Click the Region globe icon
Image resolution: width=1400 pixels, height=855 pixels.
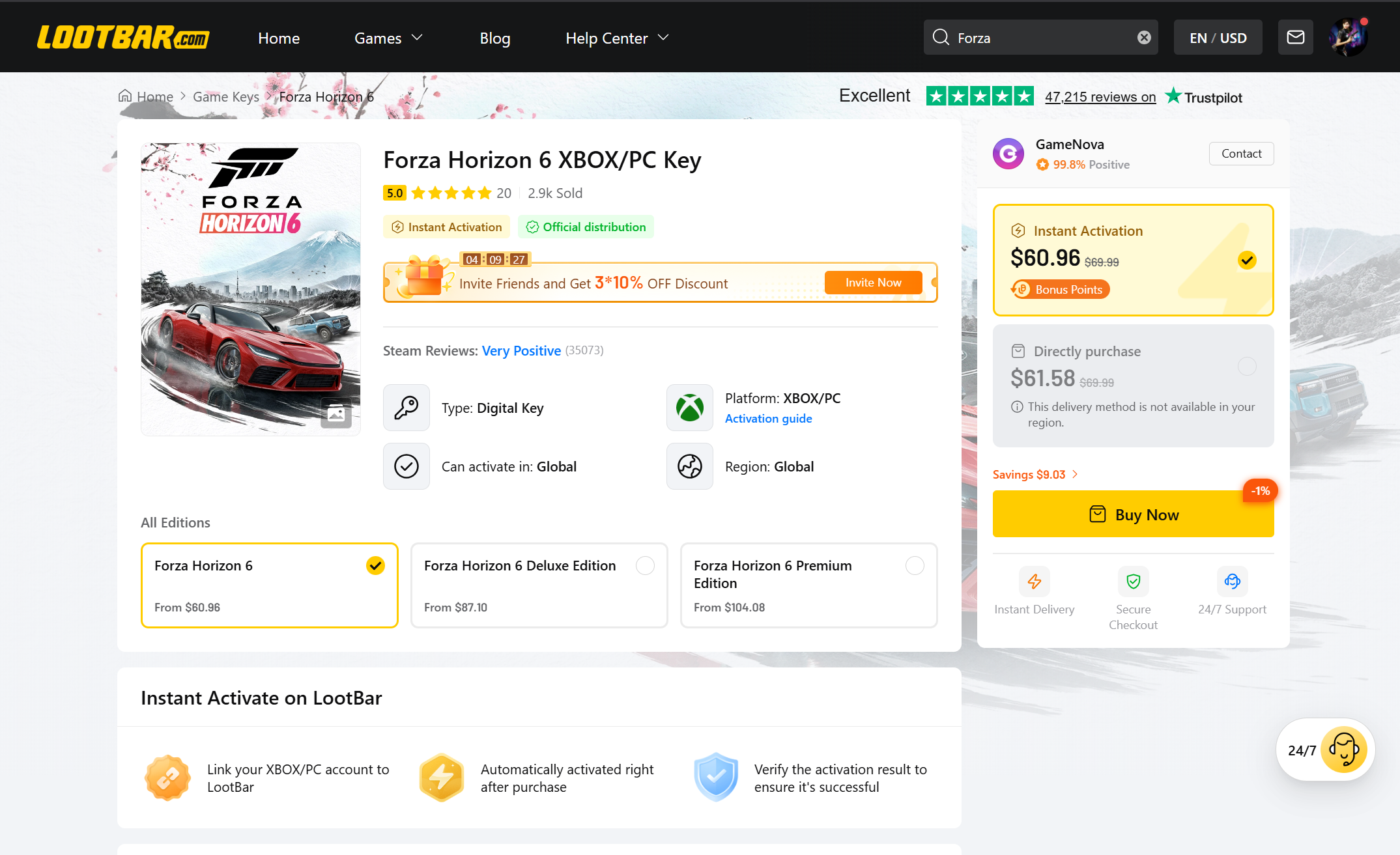[689, 466]
